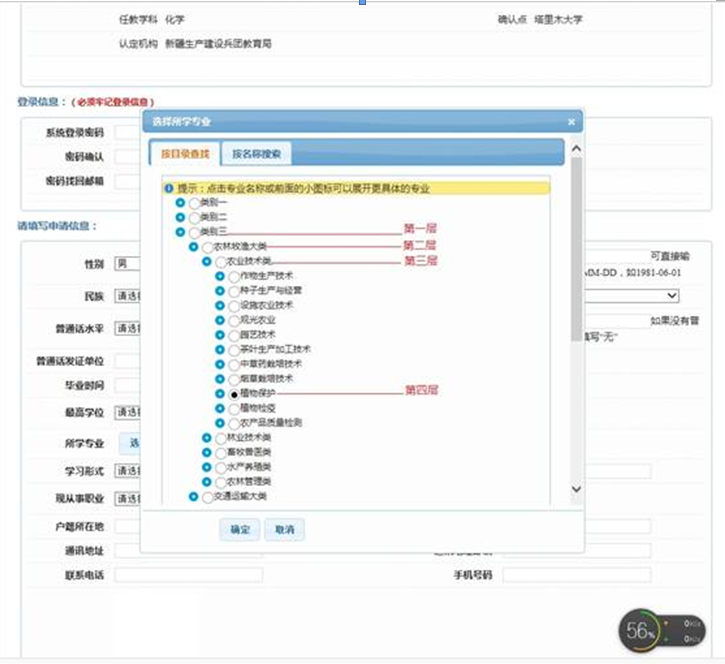The height and width of the screenshot is (664, 725).
Task: Choose the 作物生产技术 radio option
Action: 234,276
